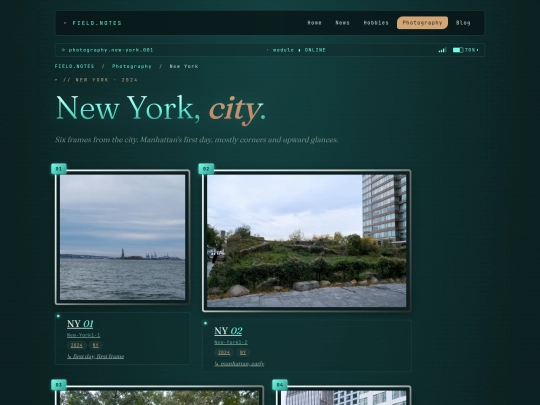This screenshot has height=405, width=540.
Task: Click the 2024 tag under NY 02
Action: tap(224, 352)
